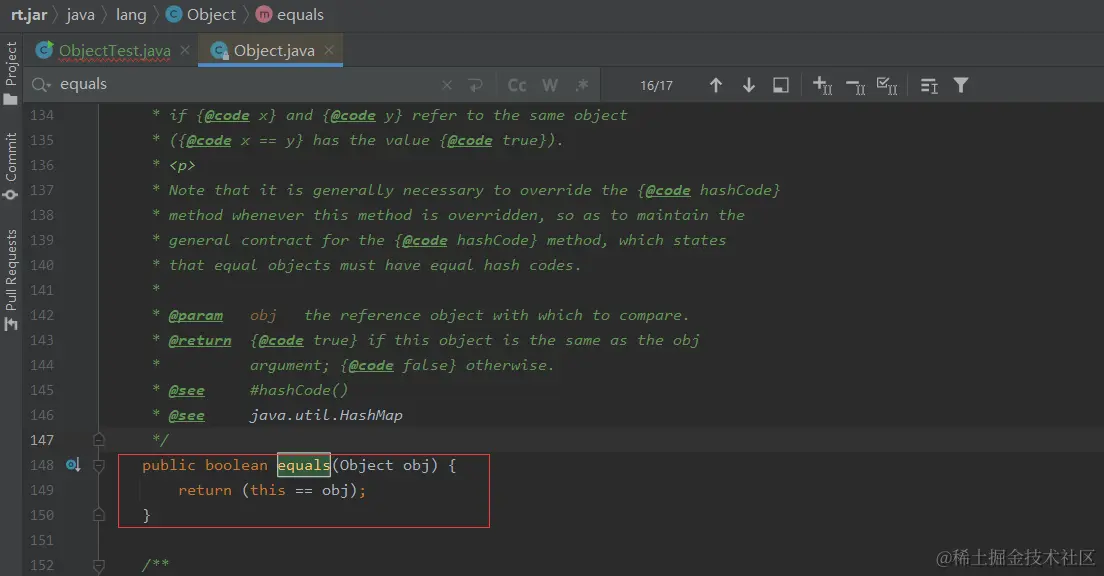The image size is (1104, 576).
Task: Click the 'public' keyword on line 148
Action: (x=168, y=465)
